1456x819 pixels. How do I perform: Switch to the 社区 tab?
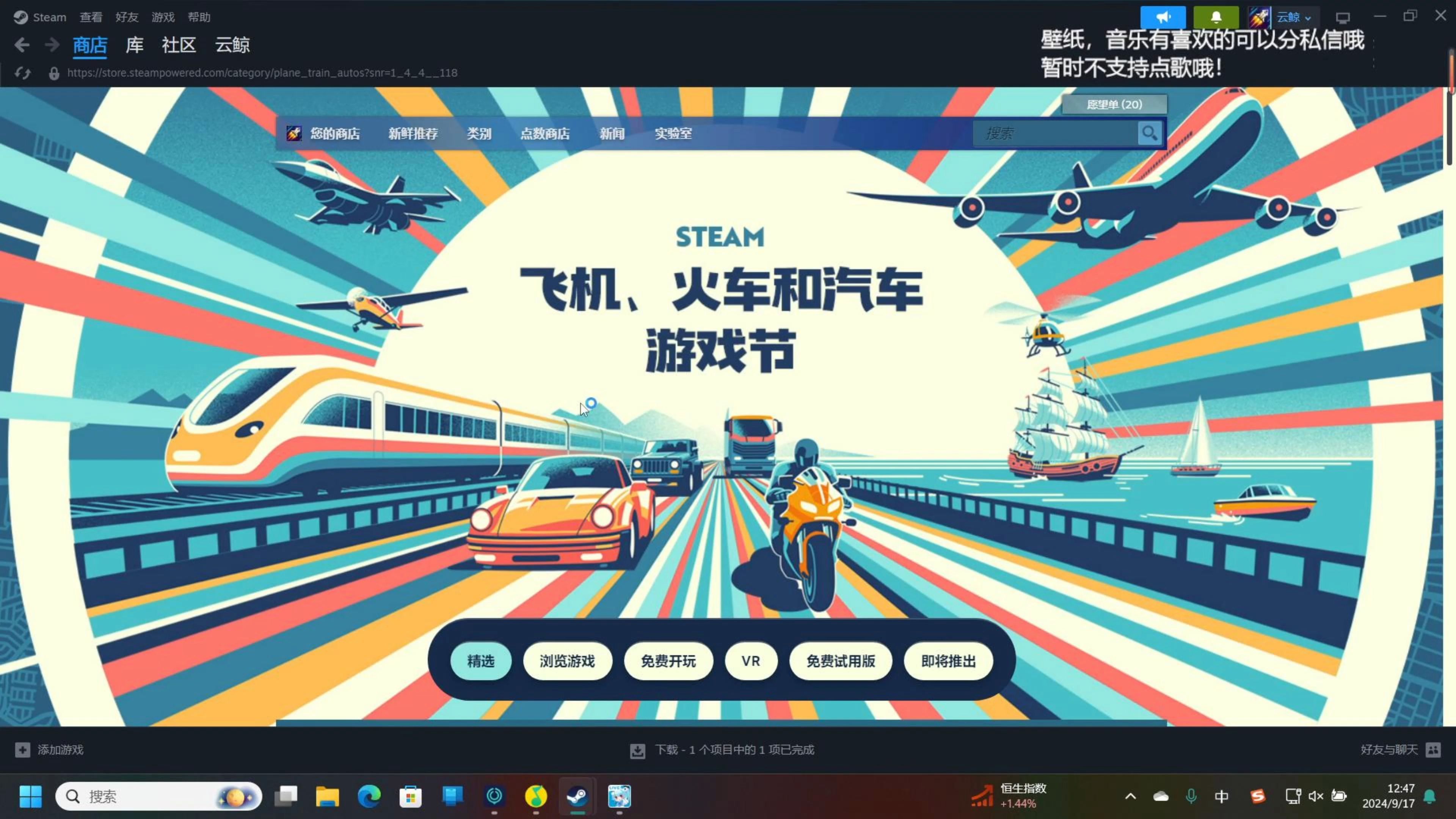coord(179,45)
